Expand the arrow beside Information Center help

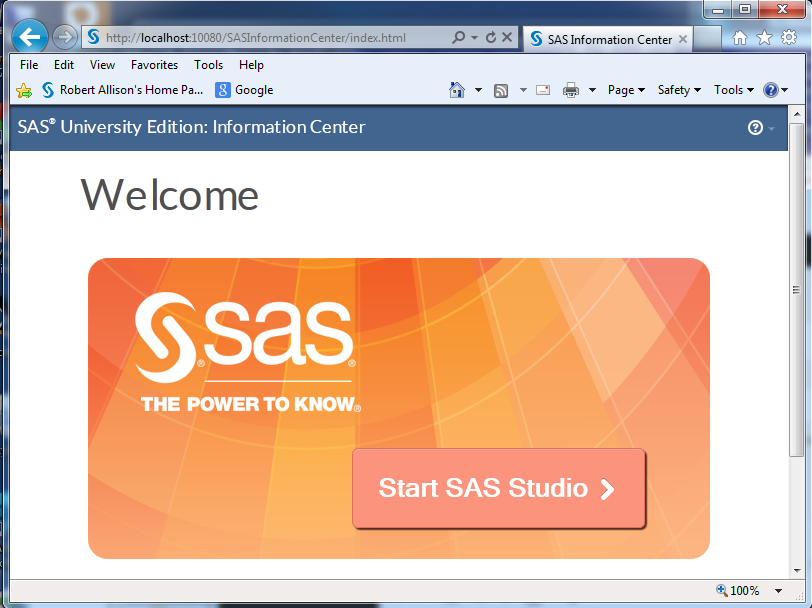(772, 128)
